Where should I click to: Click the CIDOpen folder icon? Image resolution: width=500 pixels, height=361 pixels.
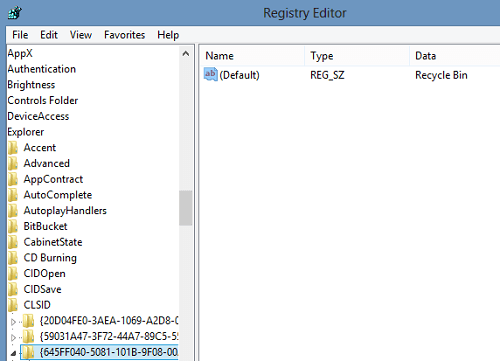coord(13,273)
